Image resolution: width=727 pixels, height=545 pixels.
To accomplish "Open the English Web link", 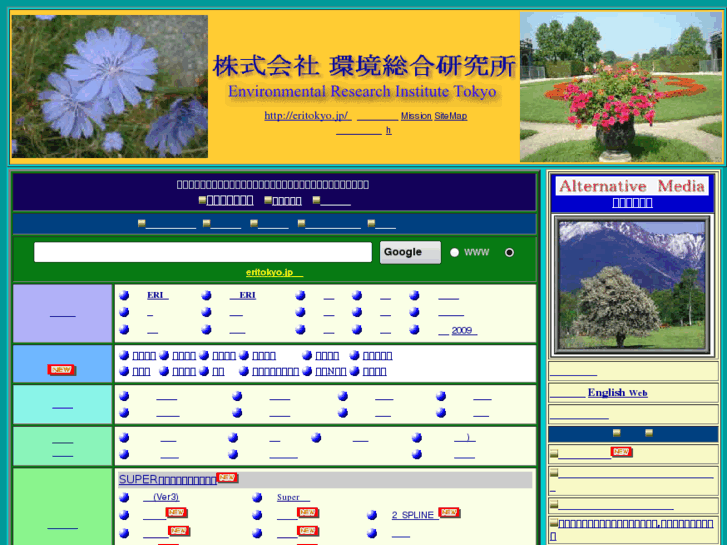I will pos(618,393).
